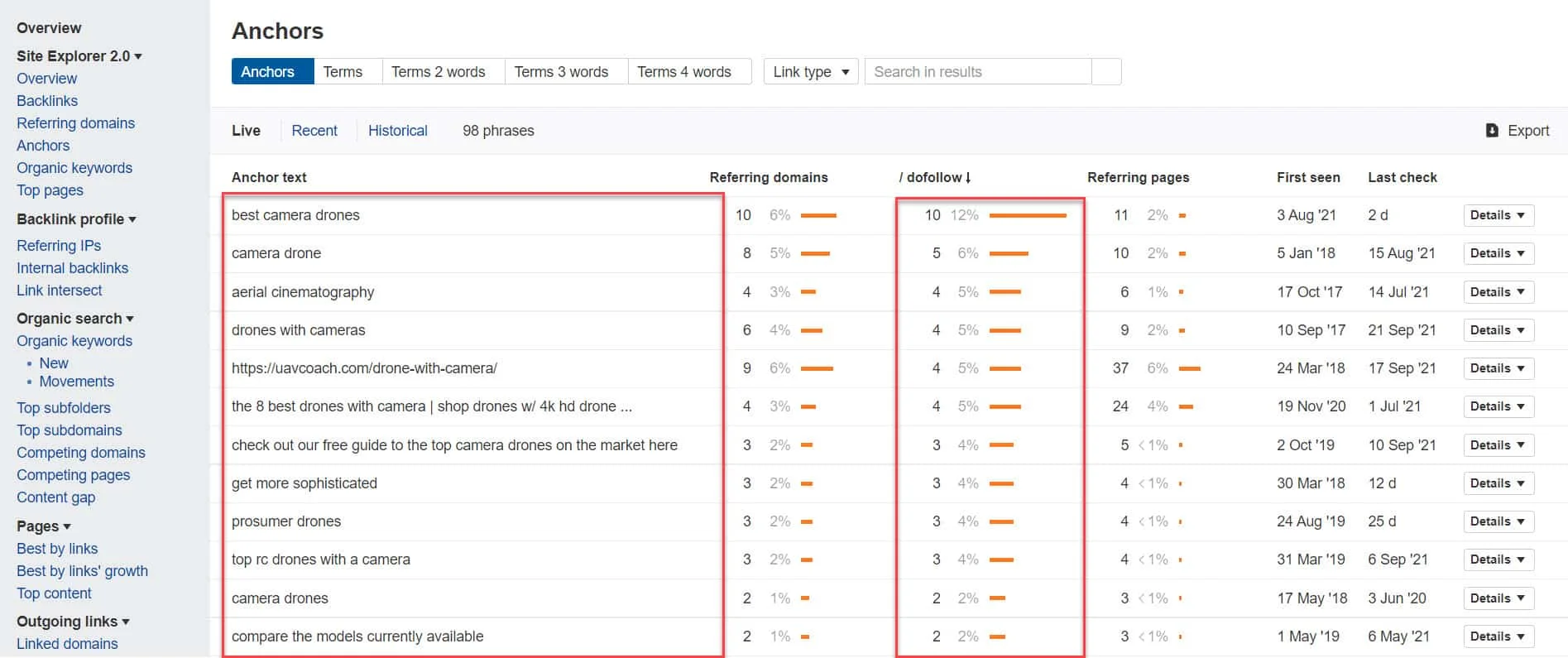Open Details for prosumer drones row
This screenshot has width=1568, height=658.
1498,521
